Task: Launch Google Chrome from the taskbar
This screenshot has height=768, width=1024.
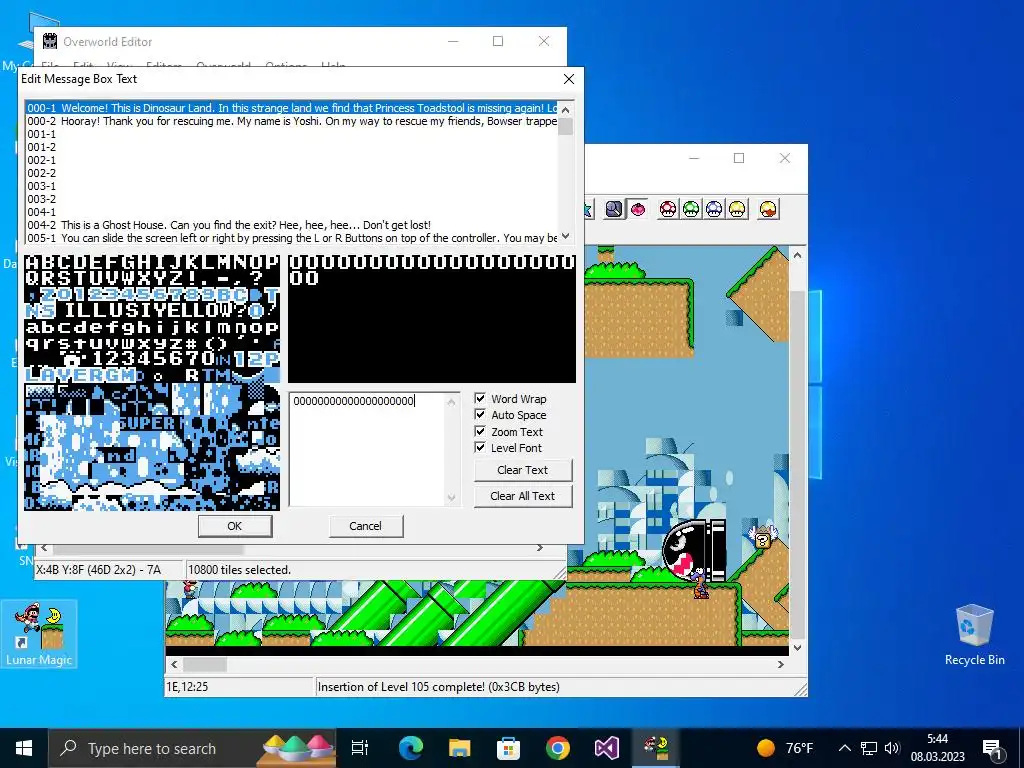Action: (558, 748)
